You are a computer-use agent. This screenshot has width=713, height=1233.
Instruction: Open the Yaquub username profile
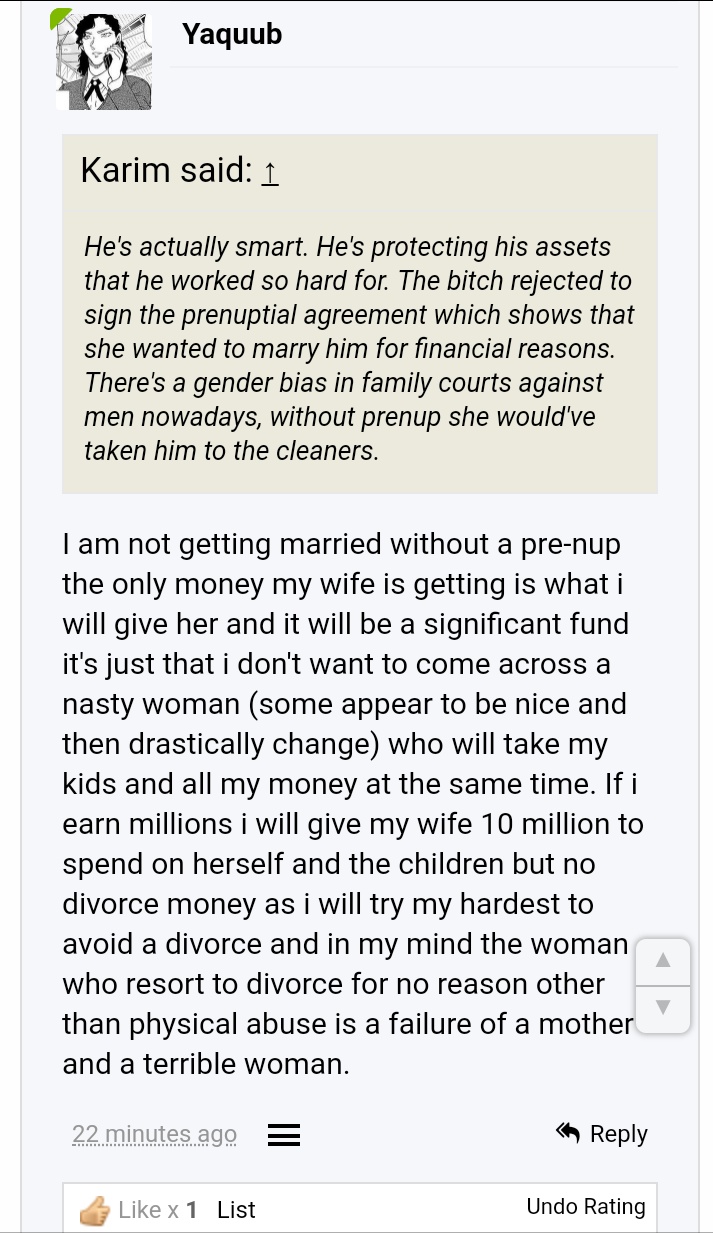232,34
